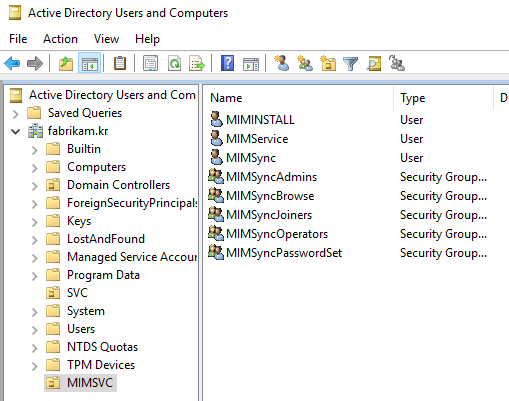Screen dimensions: 509x401
Task: Expand the Program Data container
Action: [x=34, y=276]
